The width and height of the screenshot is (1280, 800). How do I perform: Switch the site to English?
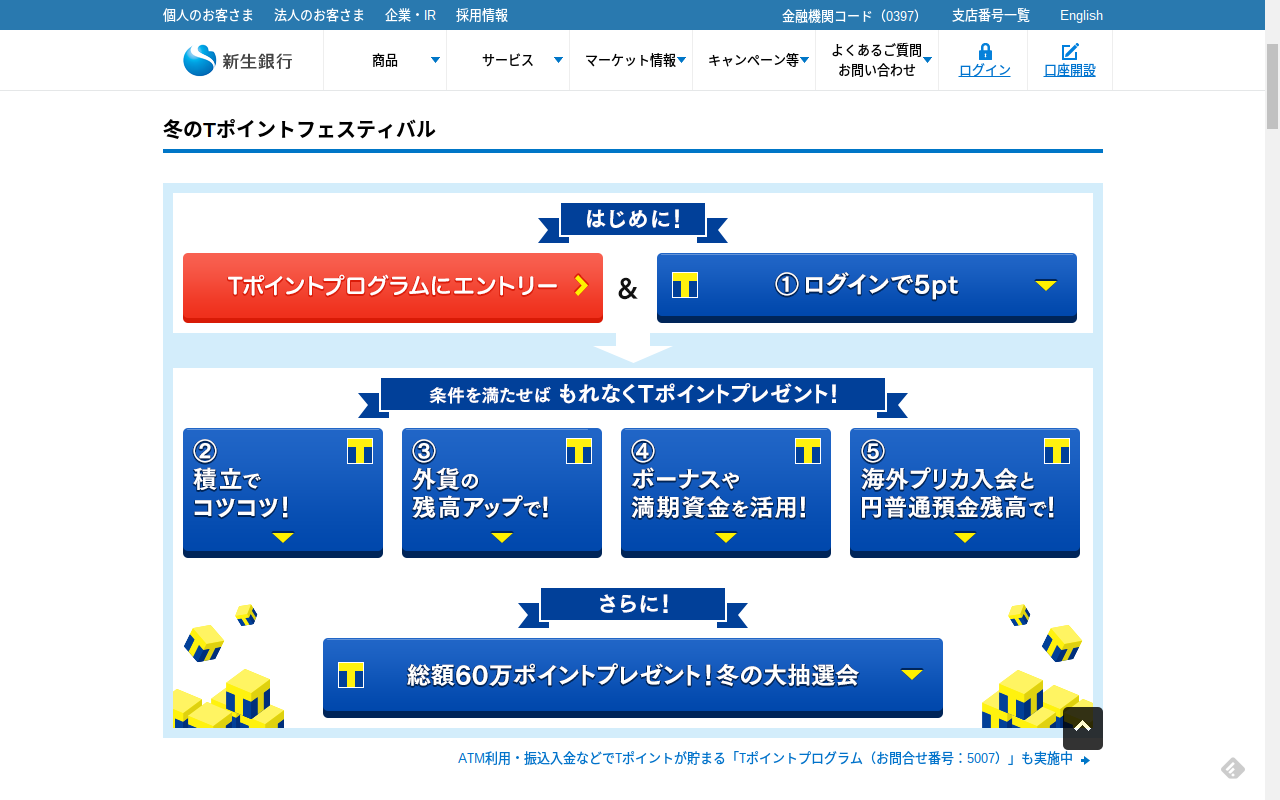point(1081,15)
